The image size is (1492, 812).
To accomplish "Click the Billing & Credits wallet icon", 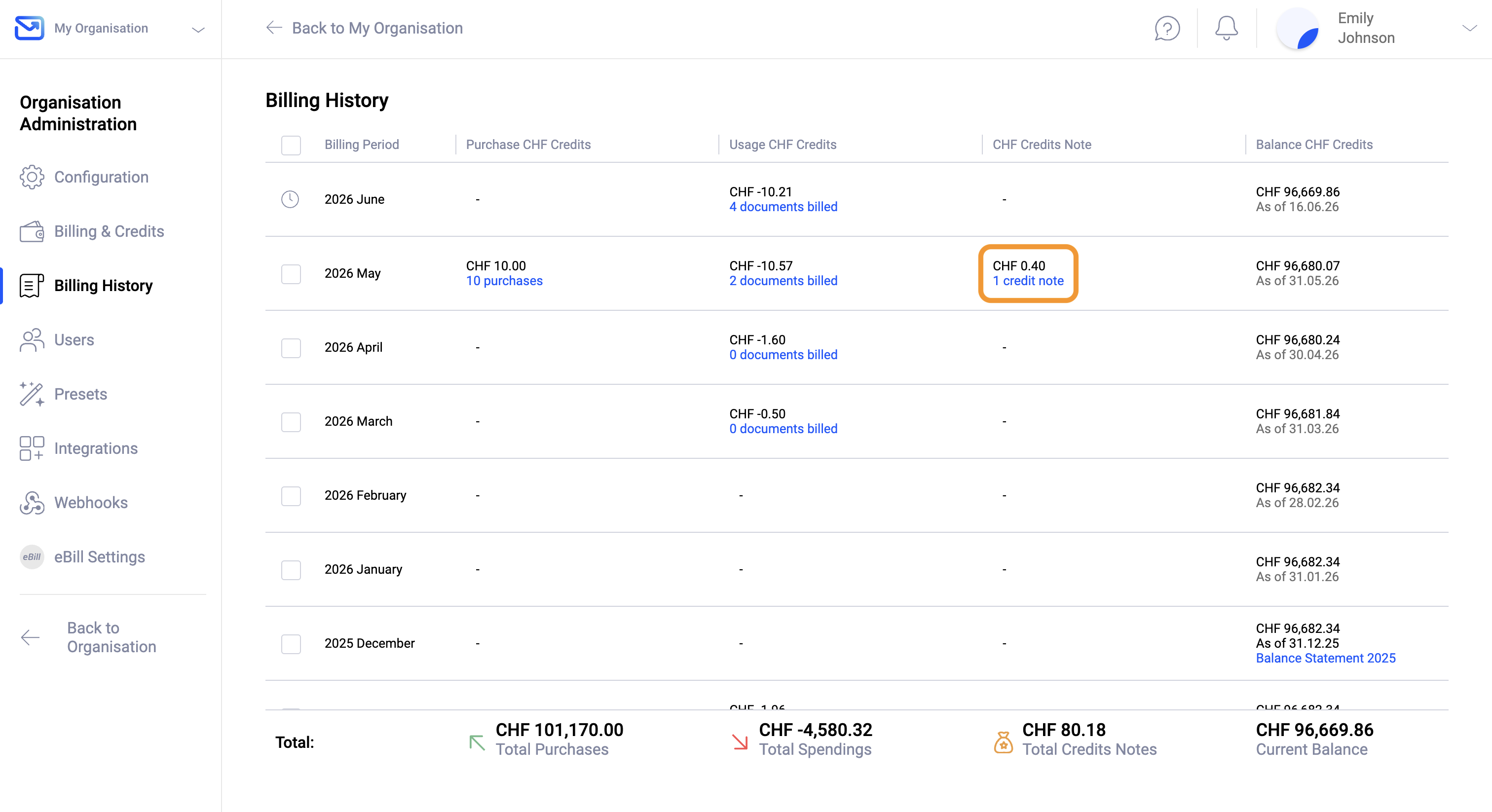I will 32,232.
